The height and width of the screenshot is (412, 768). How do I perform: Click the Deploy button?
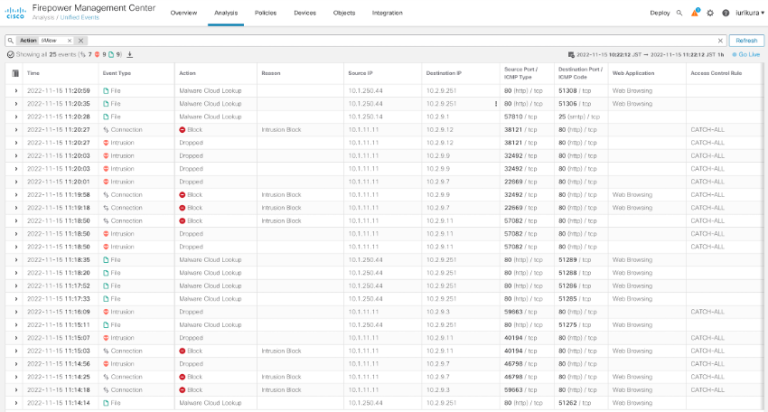click(660, 13)
